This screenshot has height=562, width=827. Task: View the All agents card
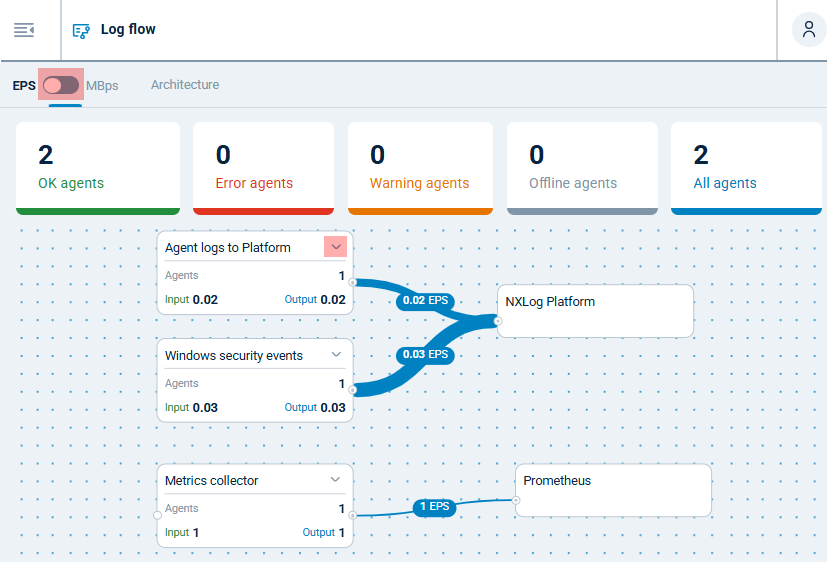tap(746, 168)
